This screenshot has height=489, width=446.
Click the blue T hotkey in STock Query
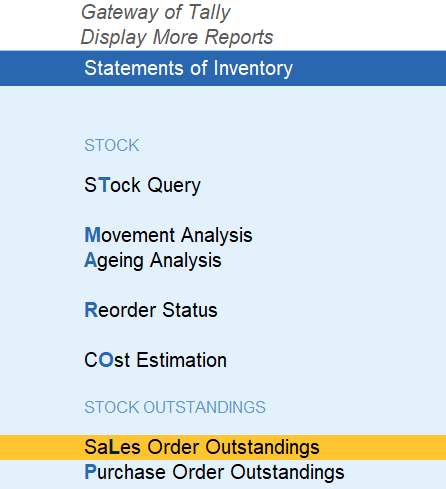pyautogui.click(x=105, y=185)
